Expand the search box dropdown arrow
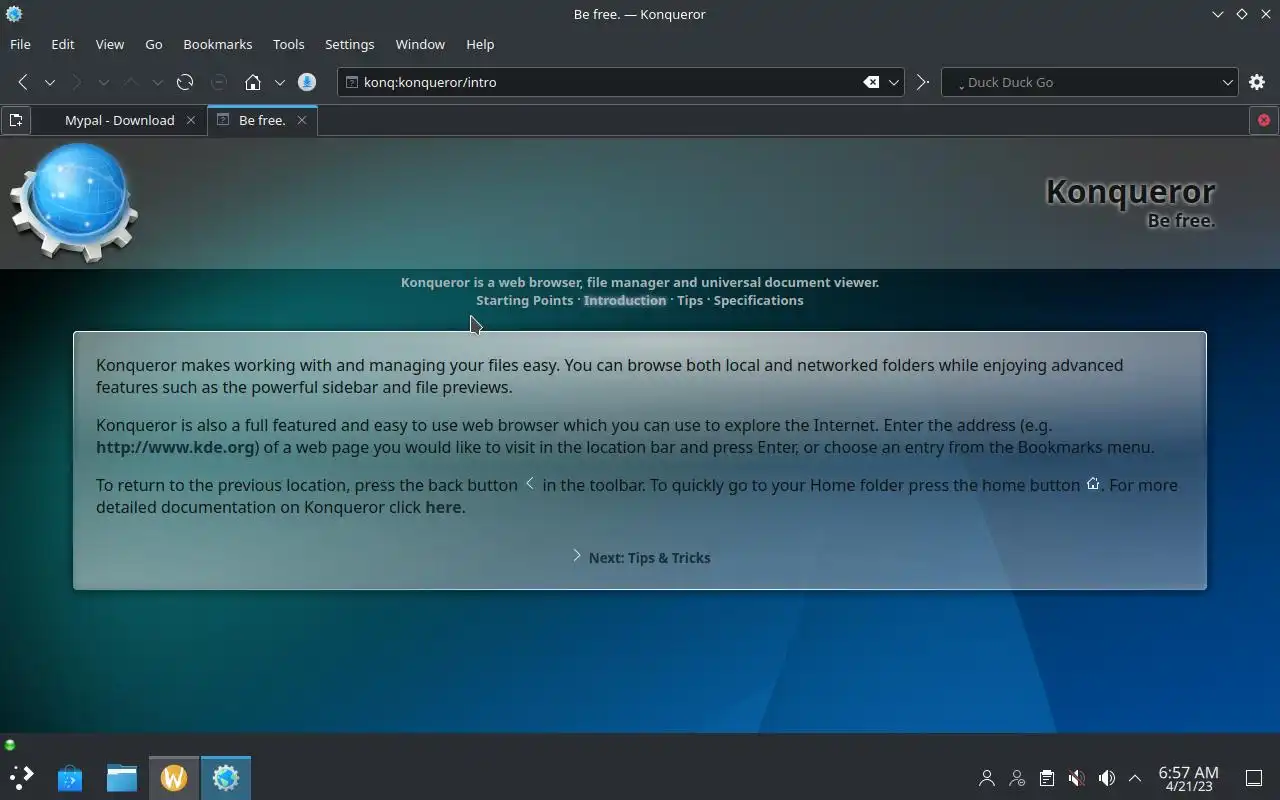This screenshot has height=800, width=1280. (1228, 82)
